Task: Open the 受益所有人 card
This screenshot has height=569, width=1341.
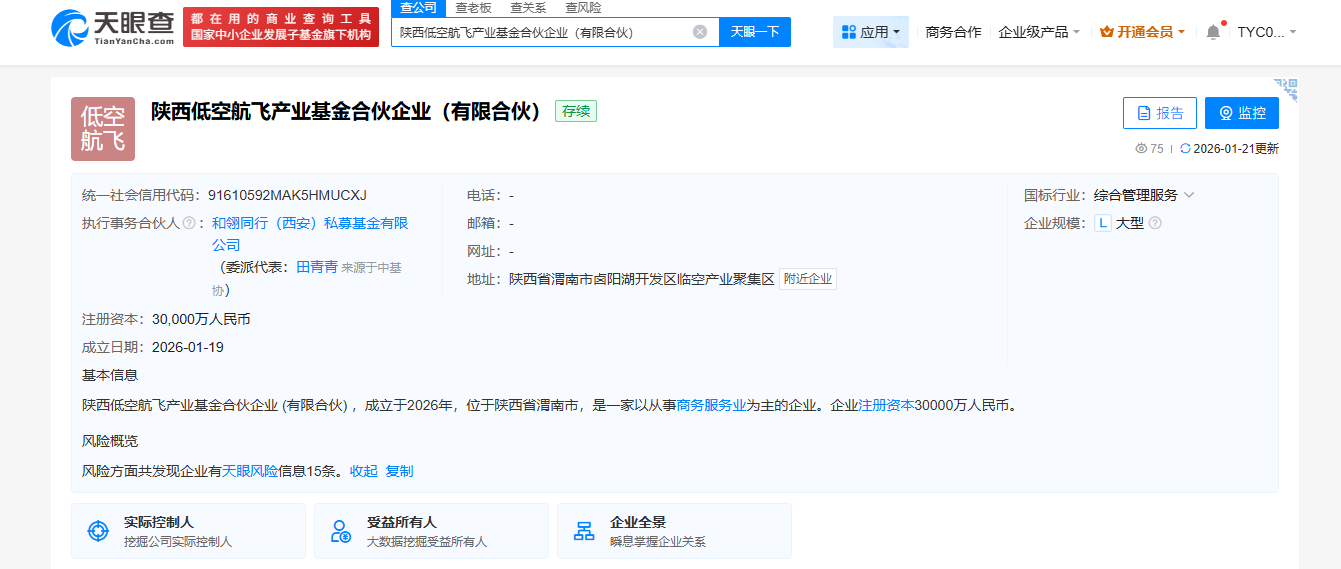Action: (x=431, y=531)
